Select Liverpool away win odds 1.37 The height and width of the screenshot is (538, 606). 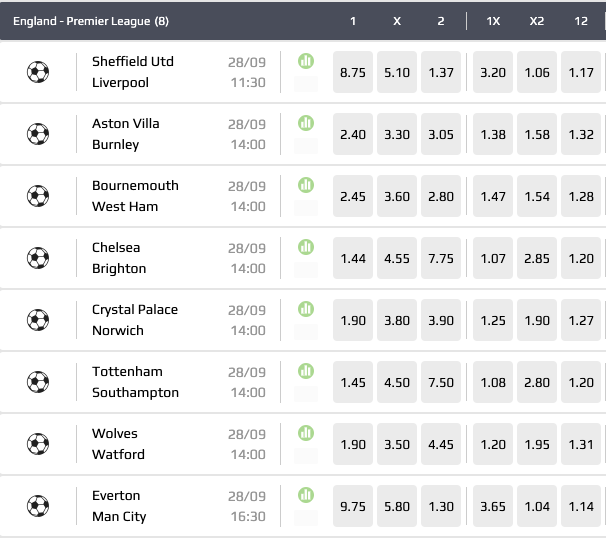(440, 73)
